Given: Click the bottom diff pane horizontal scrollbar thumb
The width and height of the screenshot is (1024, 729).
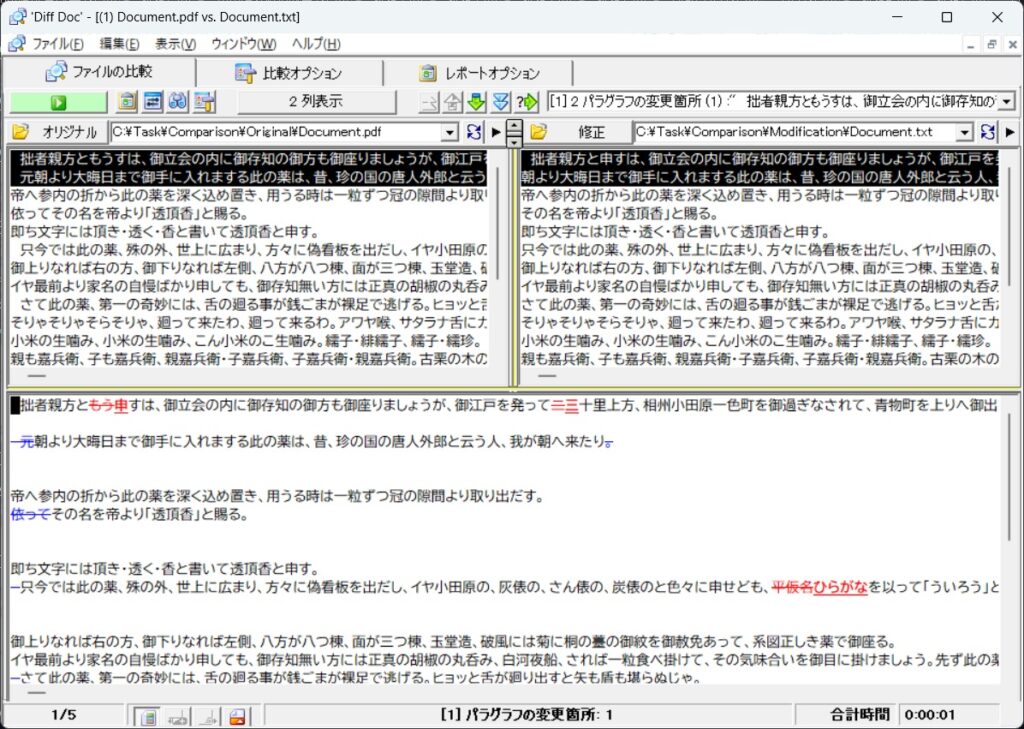Looking at the screenshot, I should click(37, 693).
